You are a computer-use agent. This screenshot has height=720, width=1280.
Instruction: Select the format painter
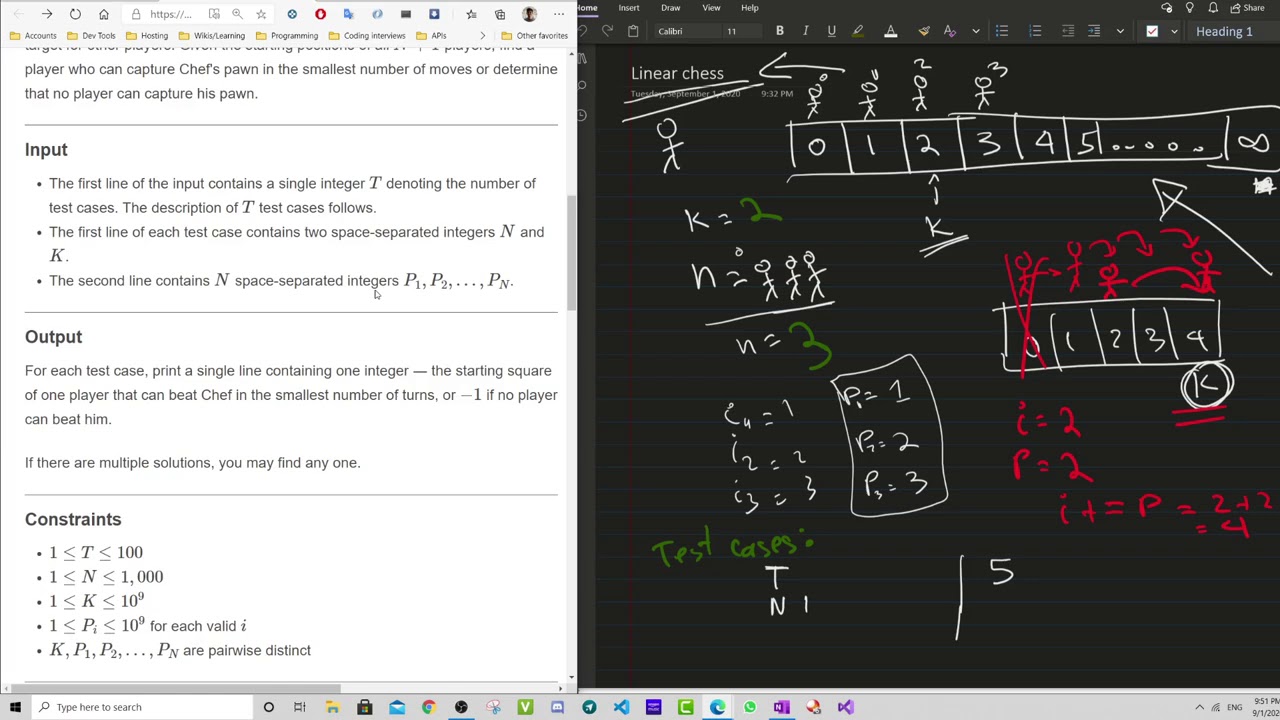923,31
